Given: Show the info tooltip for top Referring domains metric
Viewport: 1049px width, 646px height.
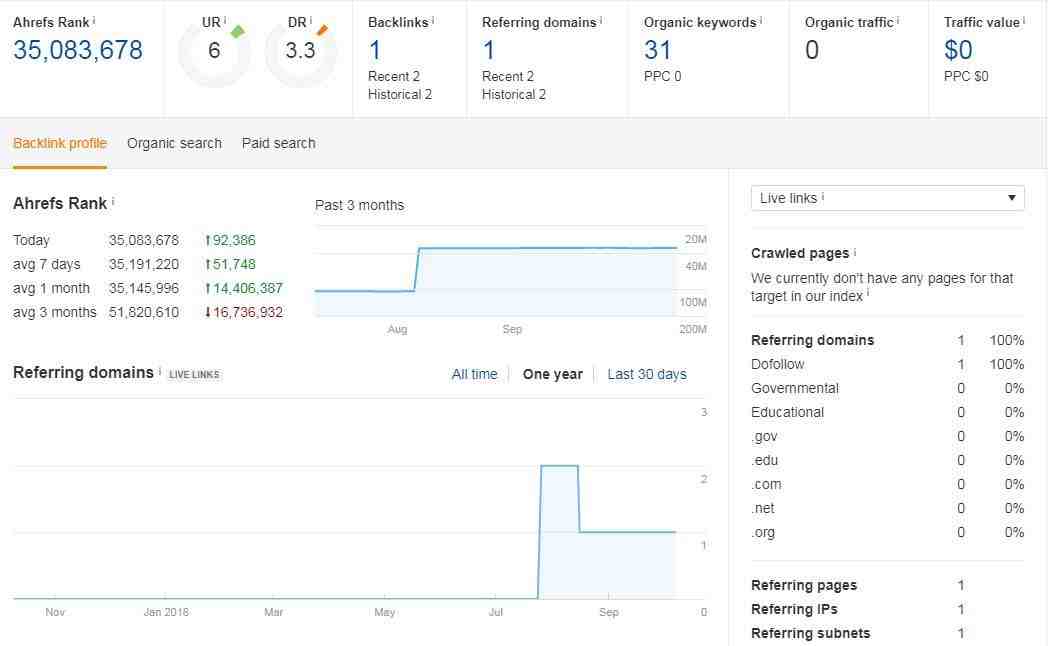Looking at the screenshot, I should pos(601,20).
